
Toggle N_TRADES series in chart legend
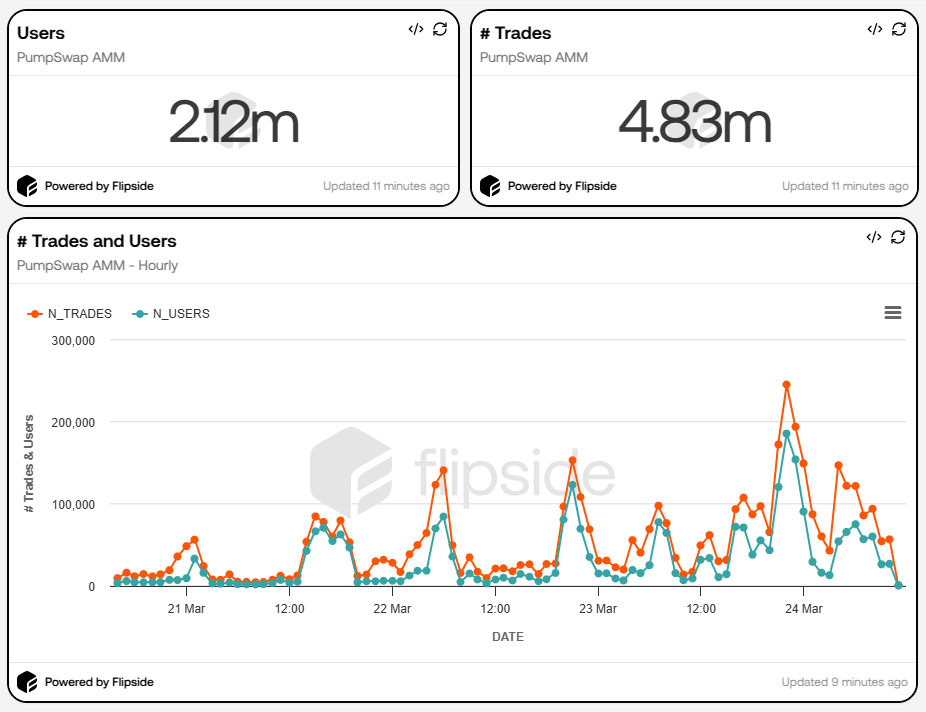(x=70, y=313)
